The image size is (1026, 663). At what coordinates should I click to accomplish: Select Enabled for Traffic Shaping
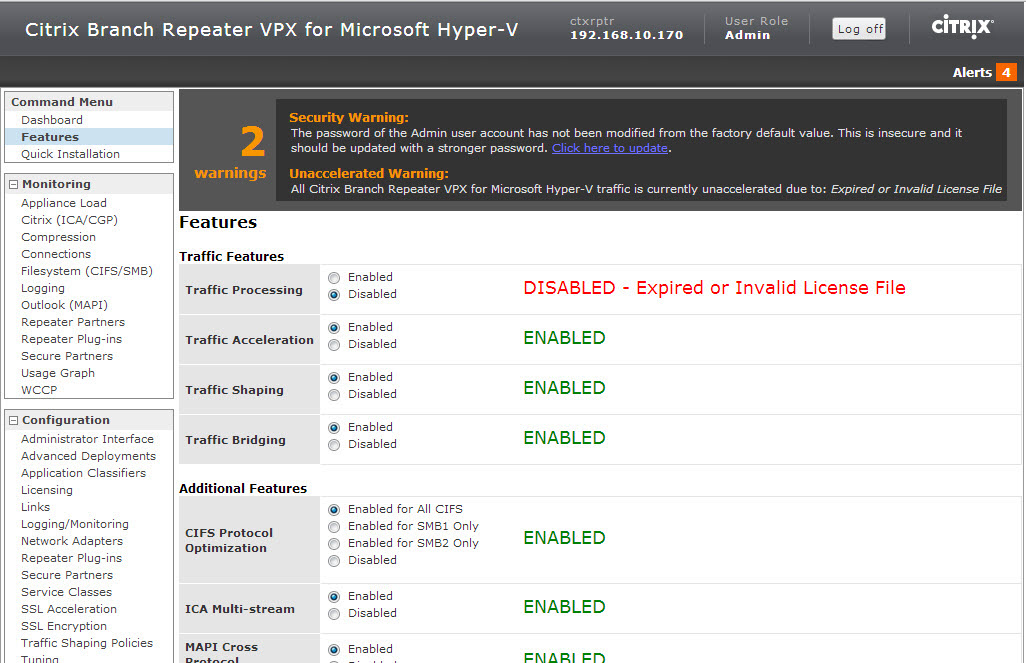click(334, 378)
